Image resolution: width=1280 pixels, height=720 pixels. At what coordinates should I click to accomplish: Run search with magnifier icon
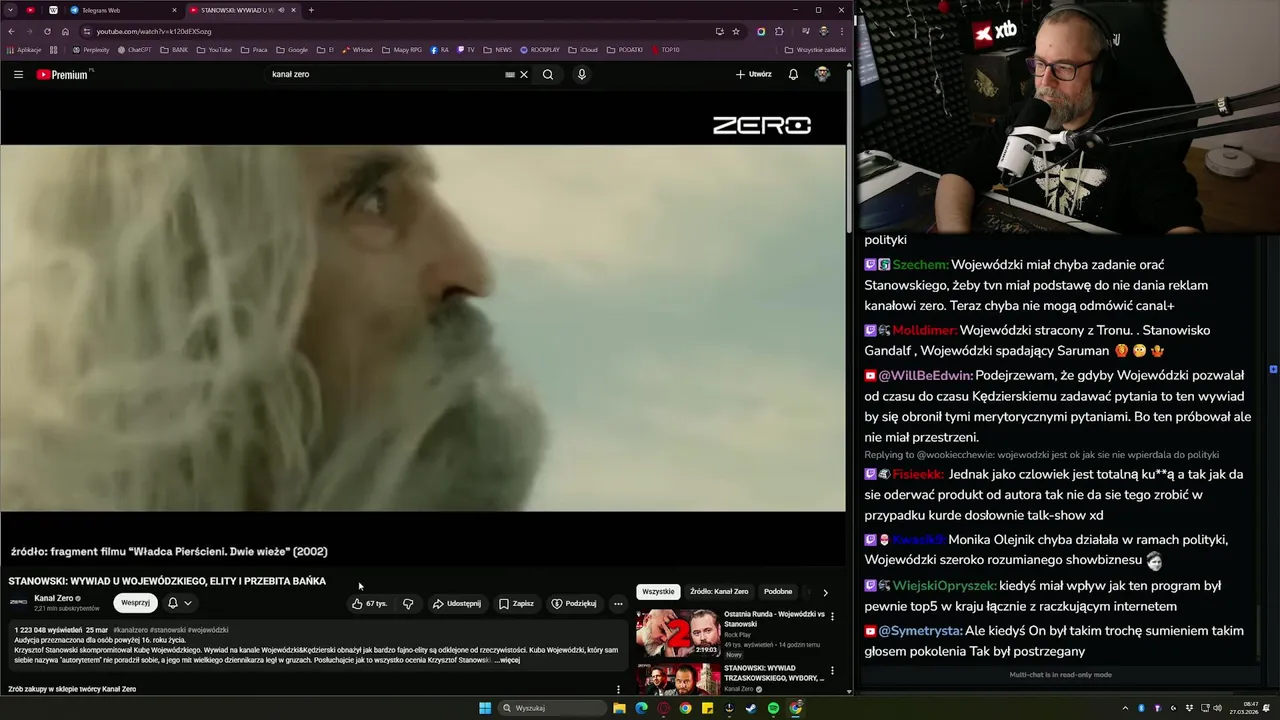pos(548,74)
